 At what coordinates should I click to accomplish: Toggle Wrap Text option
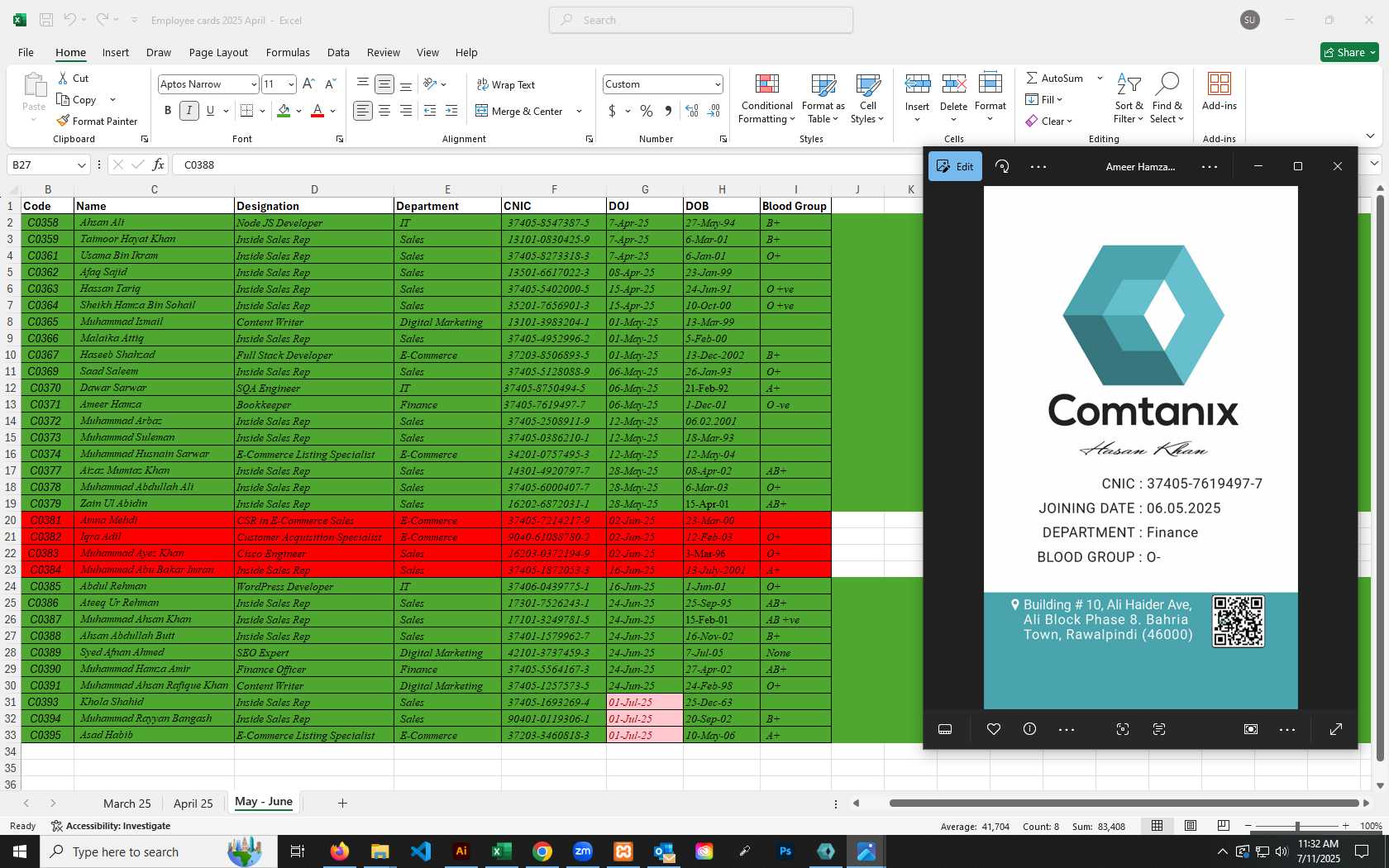pyautogui.click(x=506, y=84)
